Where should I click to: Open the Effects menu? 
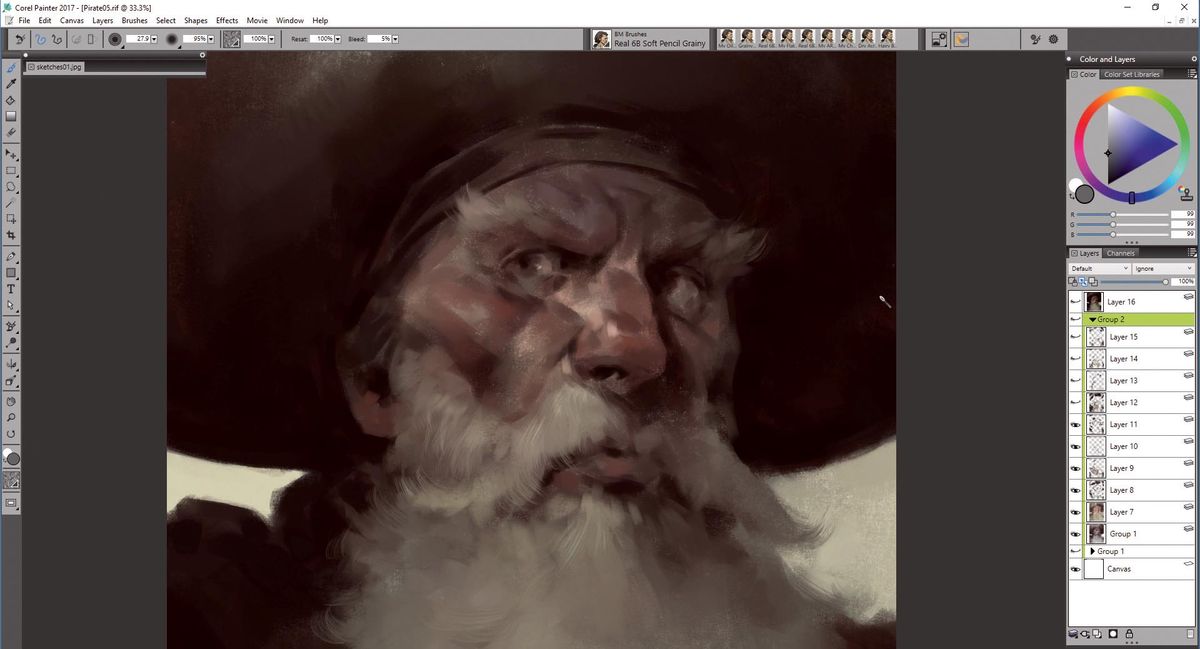[226, 20]
